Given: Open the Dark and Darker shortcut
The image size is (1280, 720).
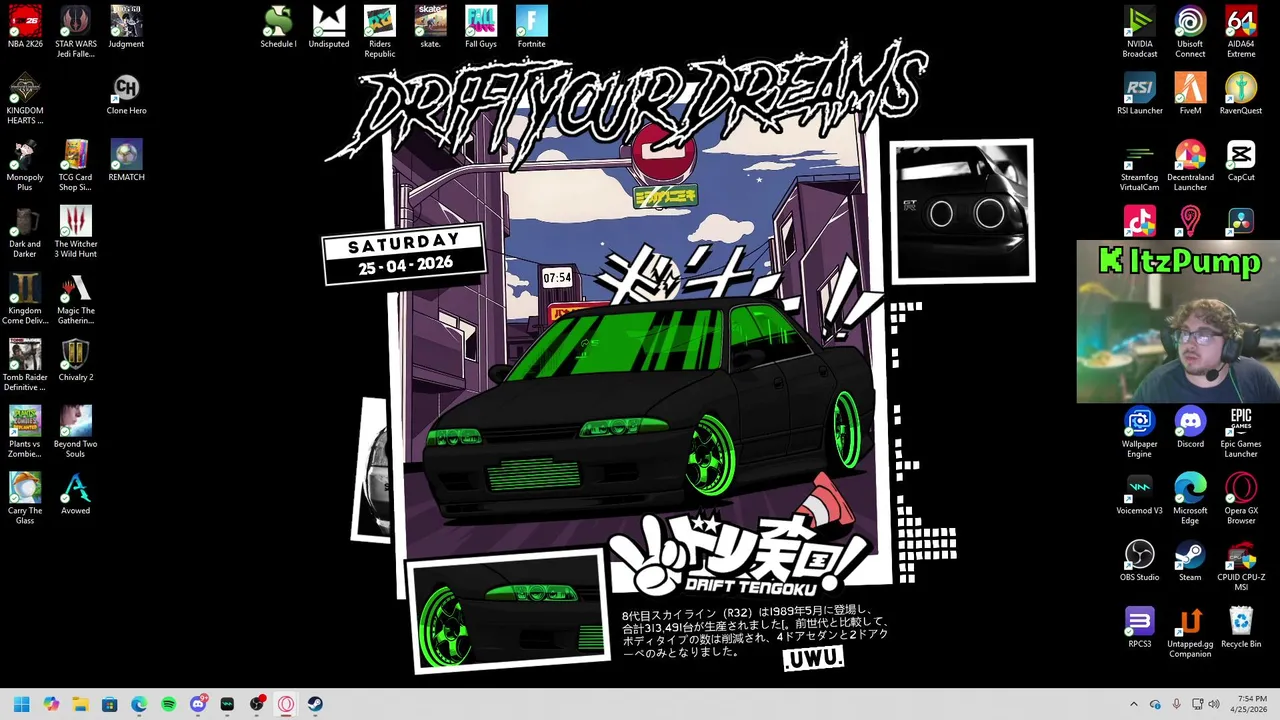Looking at the screenshot, I should 25,232.
